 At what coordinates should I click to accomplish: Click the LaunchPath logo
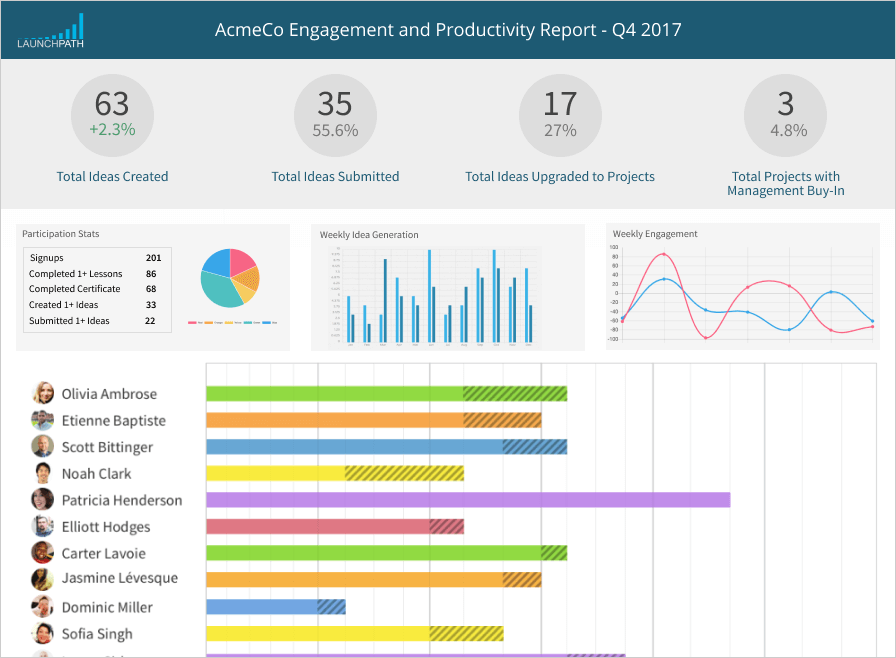point(50,31)
